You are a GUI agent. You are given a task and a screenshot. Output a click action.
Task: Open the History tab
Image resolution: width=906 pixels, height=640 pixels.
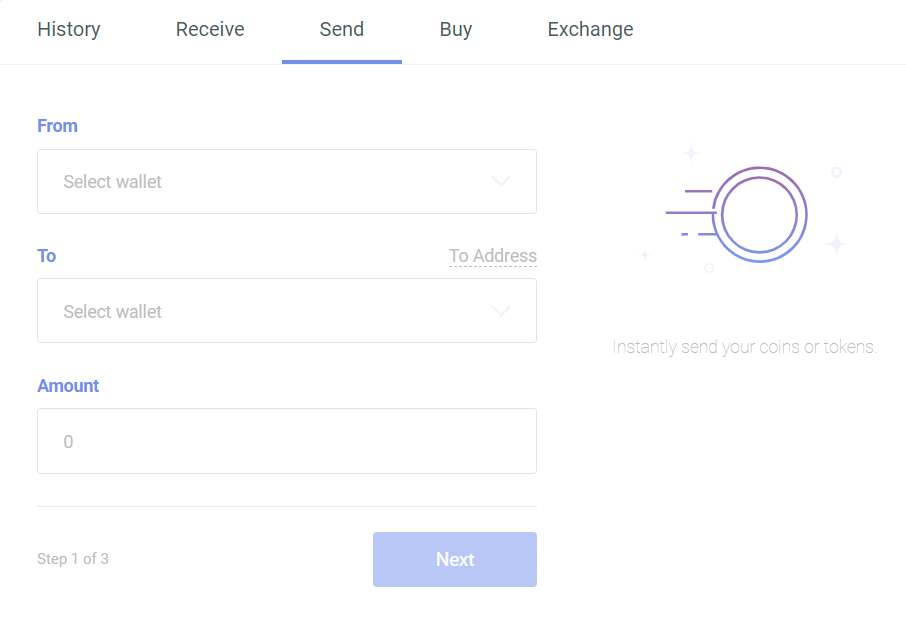click(x=69, y=30)
